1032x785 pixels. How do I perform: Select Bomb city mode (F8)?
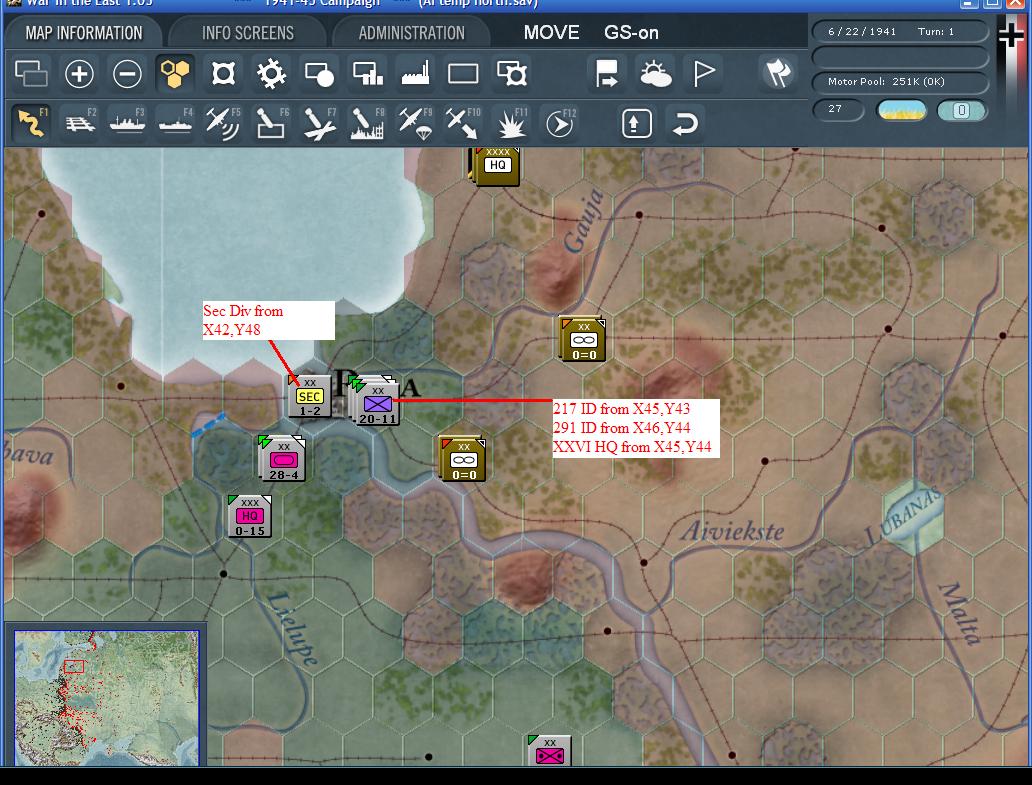[367, 123]
